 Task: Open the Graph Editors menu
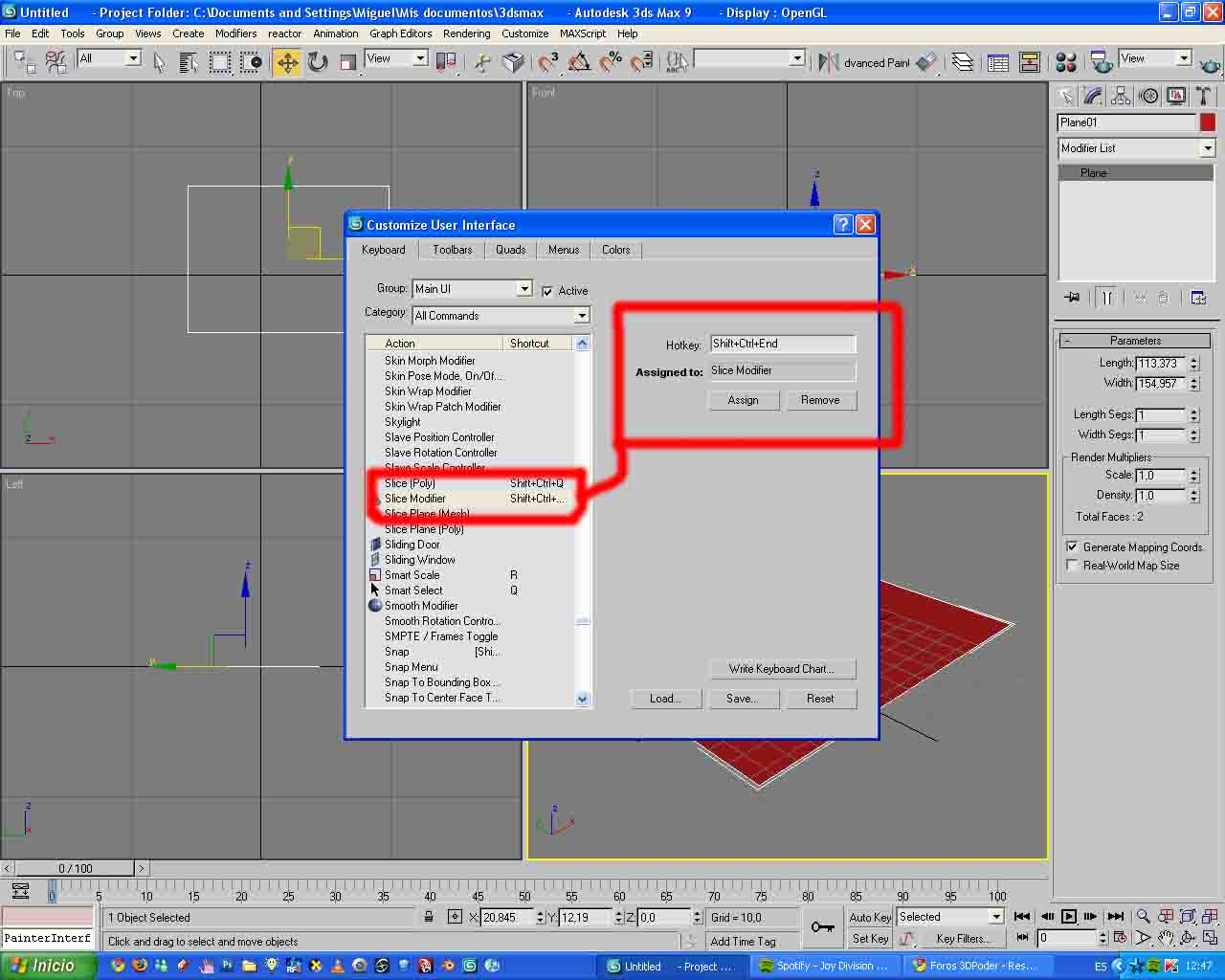point(401,33)
